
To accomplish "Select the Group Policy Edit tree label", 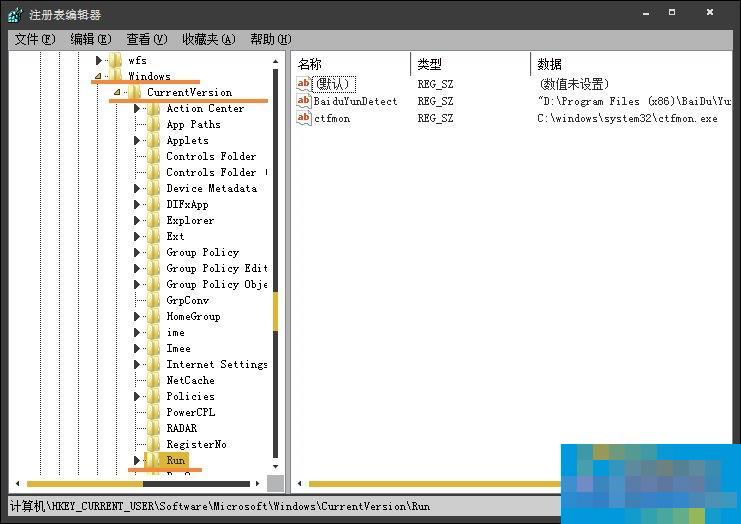I will [x=217, y=268].
